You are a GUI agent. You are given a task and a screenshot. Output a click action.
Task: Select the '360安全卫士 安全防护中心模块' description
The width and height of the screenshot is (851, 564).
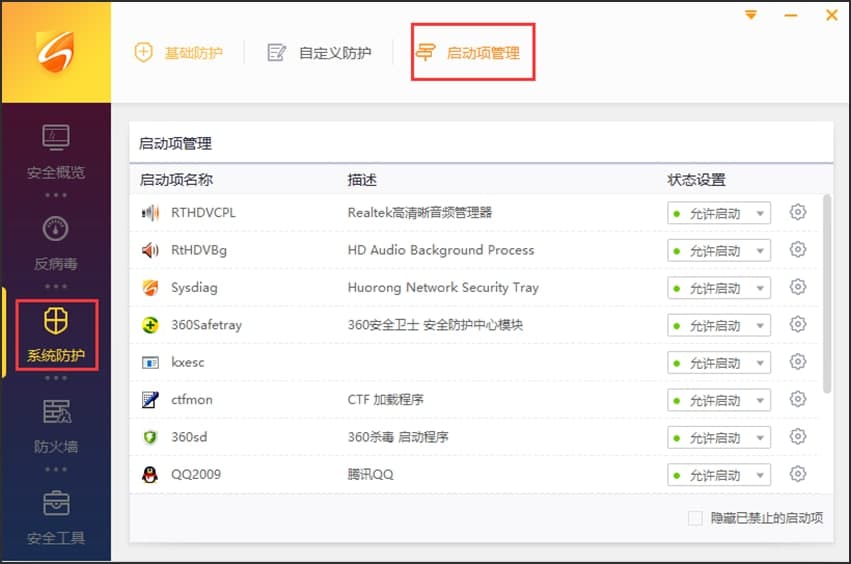click(x=435, y=325)
